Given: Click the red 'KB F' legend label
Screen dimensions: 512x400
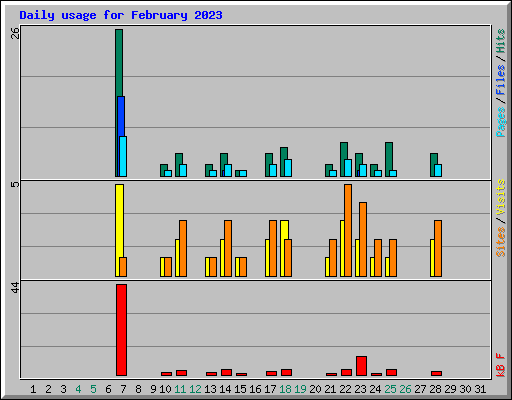Looking at the screenshot, I should pyautogui.click(x=500, y=365).
